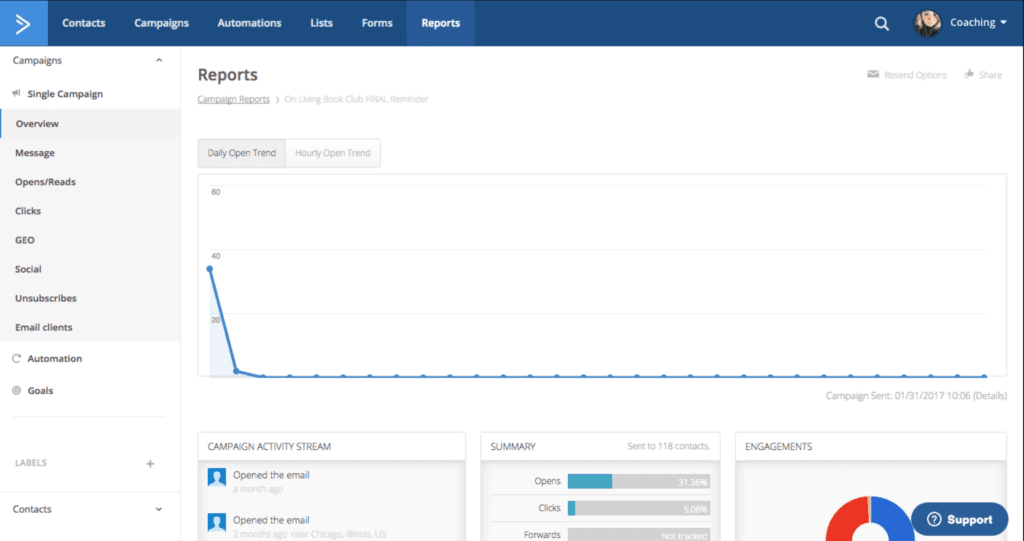Click the engagements donut chart
This screenshot has width=1024, height=541.
coord(870,519)
